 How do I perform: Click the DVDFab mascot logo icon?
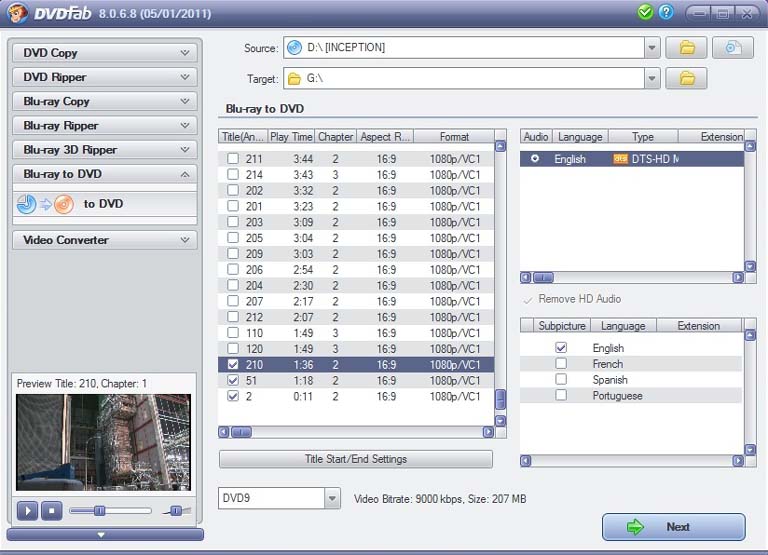pos(17,13)
